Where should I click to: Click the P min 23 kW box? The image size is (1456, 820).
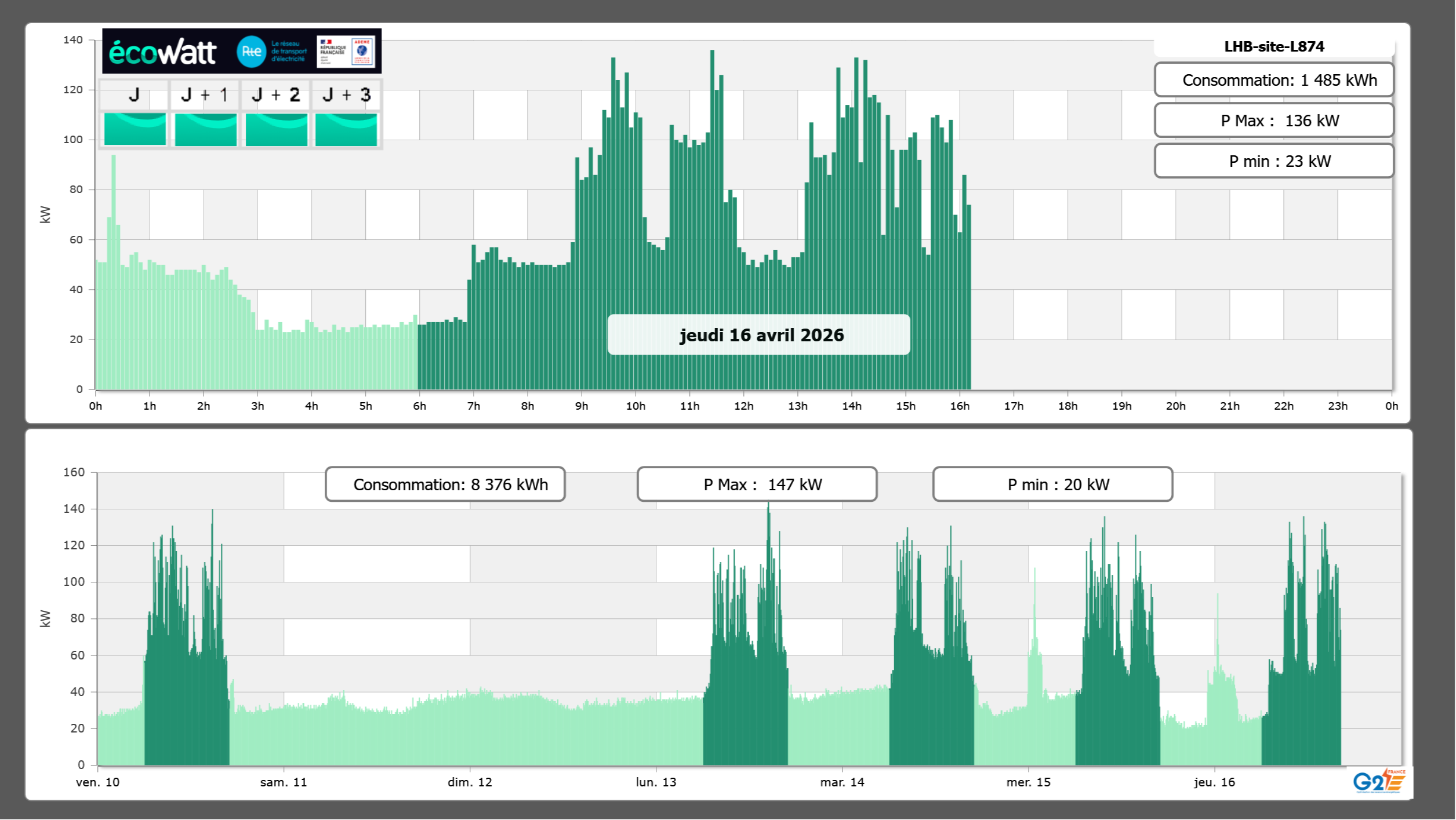tap(1273, 161)
